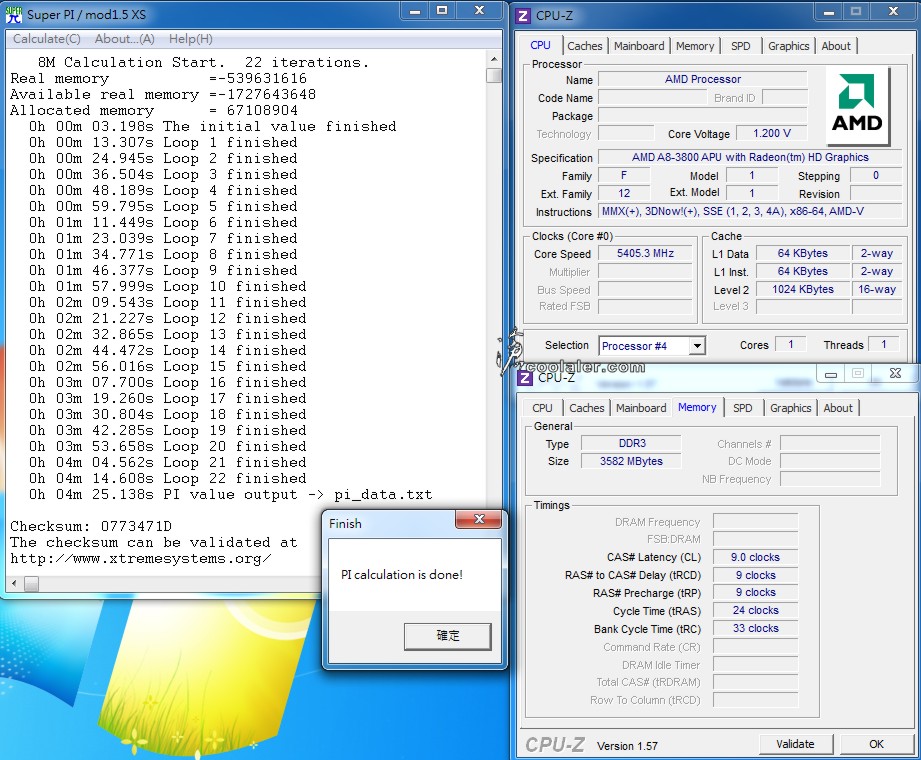The image size is (921, 760).
Task: Click the L1 Inst. 64 KBytes value
Action: click(802, 271)
